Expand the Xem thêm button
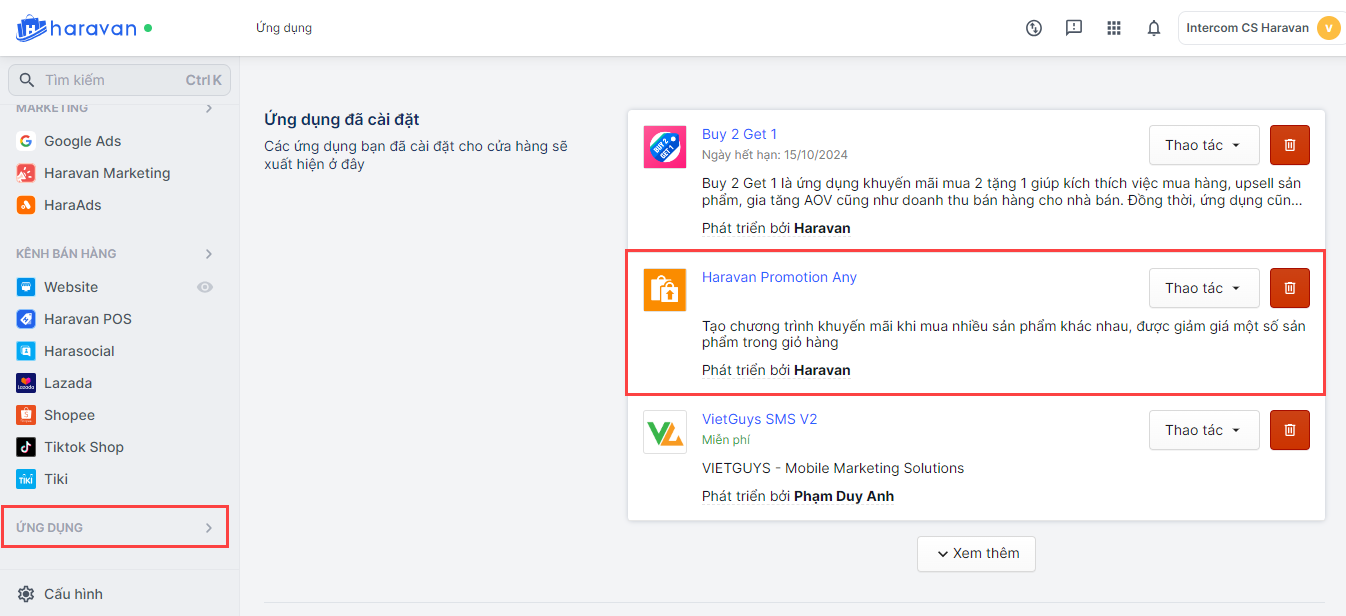The width and height of the screenshot is (1346, 616). [976, 554]
